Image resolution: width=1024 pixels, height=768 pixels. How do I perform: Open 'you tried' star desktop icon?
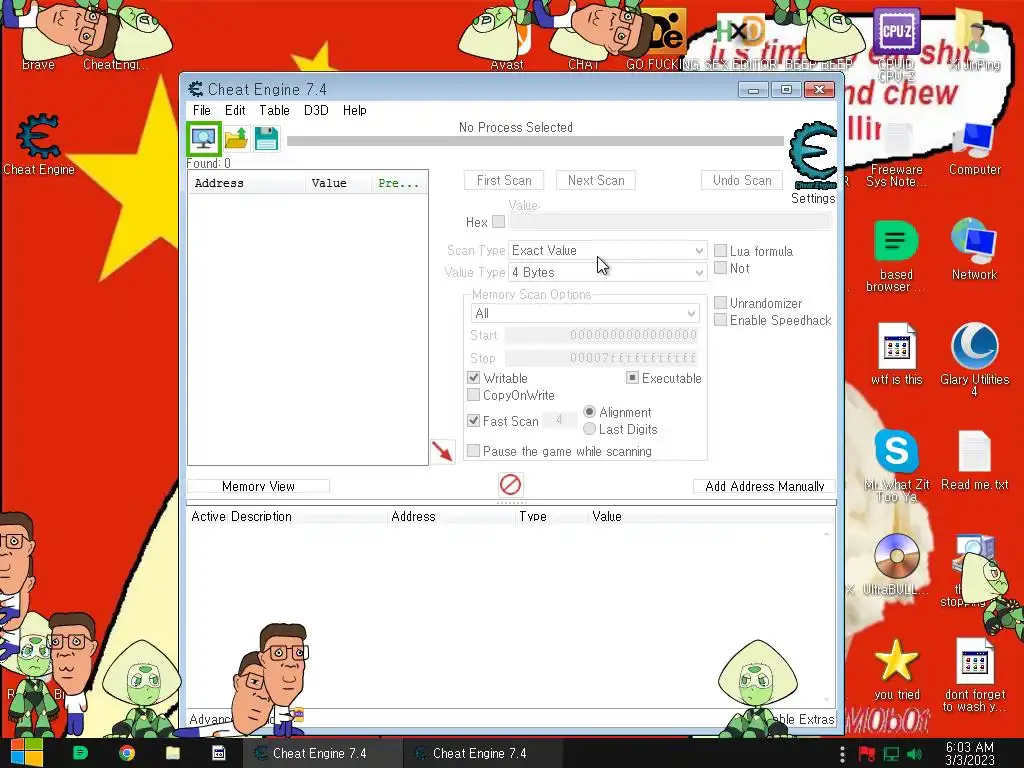pos(896,669)
